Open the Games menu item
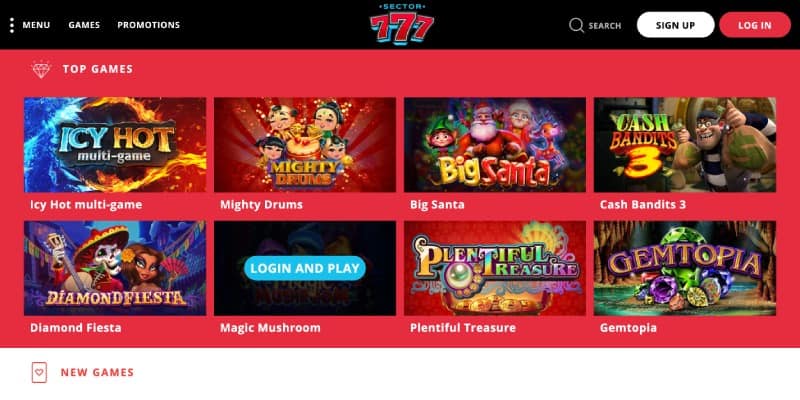The image size is (800, 400). 84,25
